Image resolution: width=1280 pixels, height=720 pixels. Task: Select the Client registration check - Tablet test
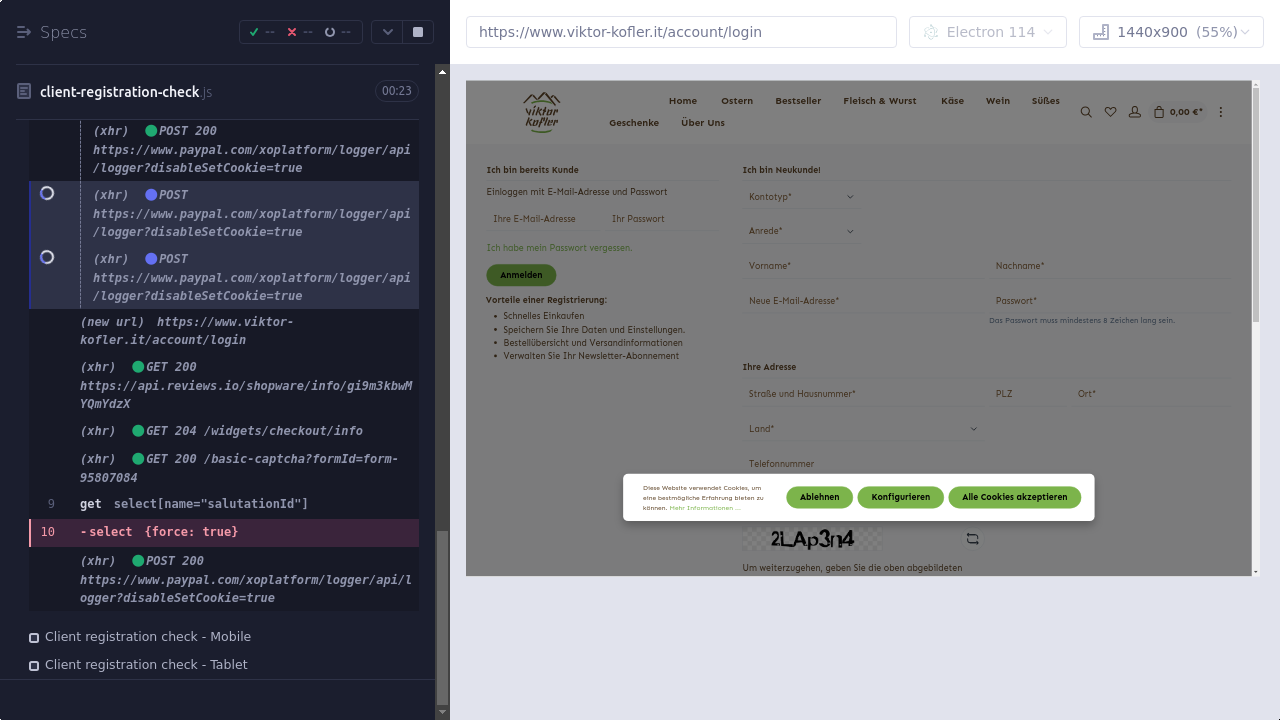(x=145, y=665)
